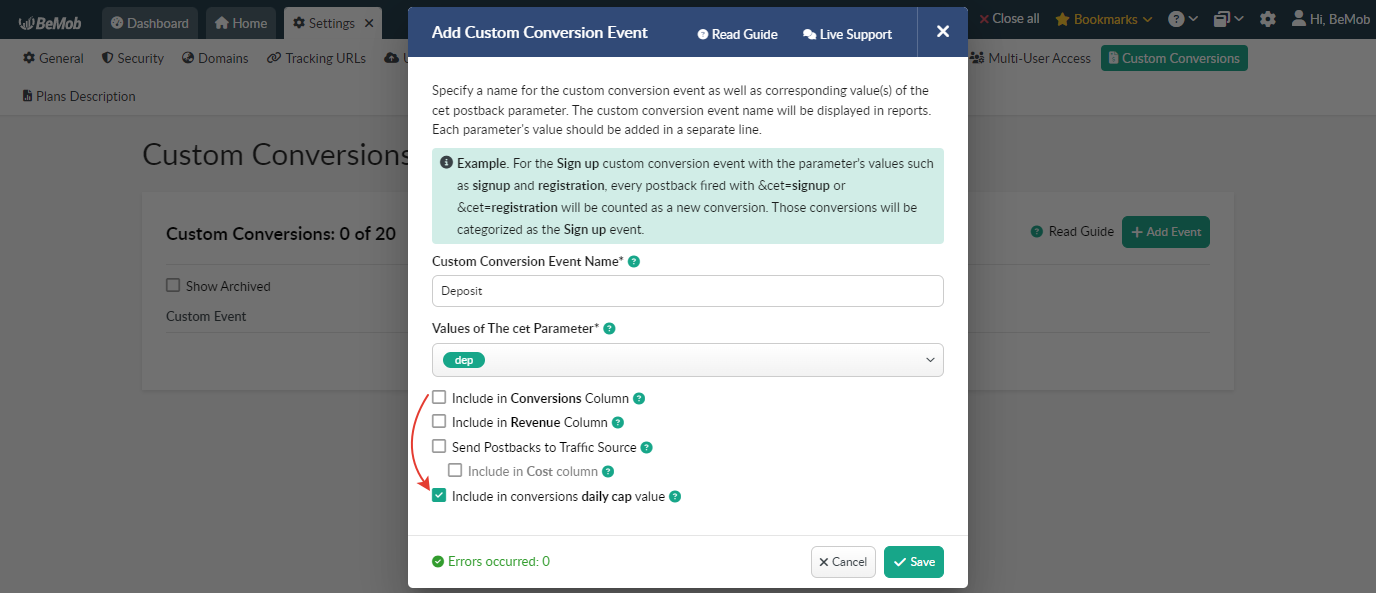
Task: Go to the Dashboard tab
Action: click(x=149, y=22)
